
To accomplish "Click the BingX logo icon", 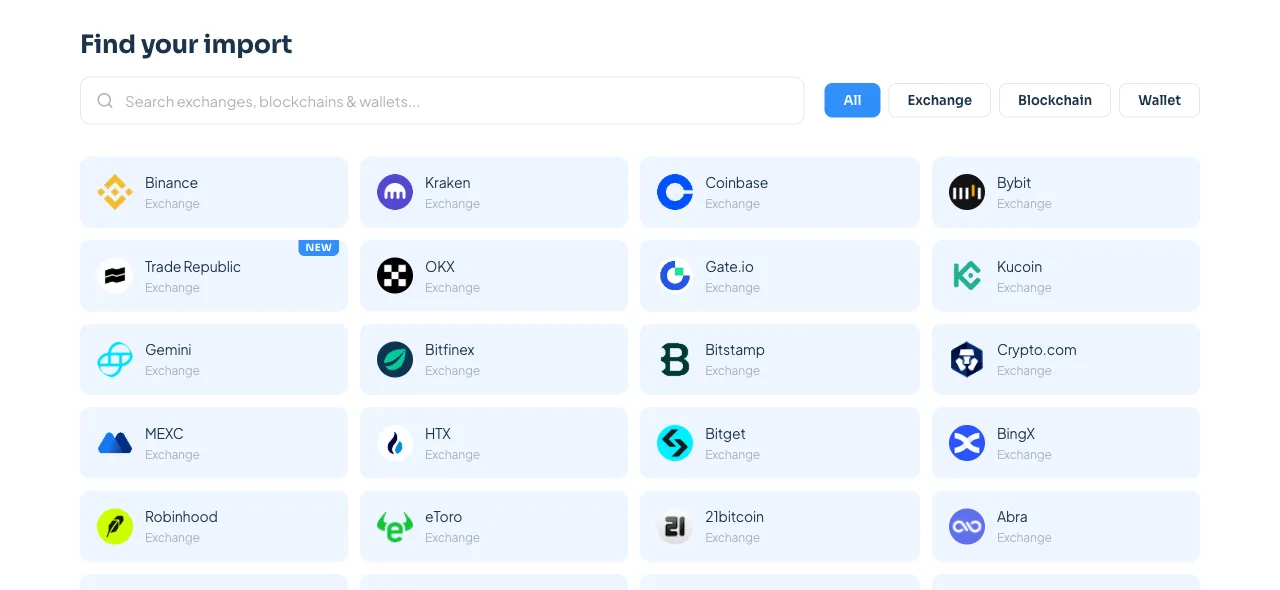I will tap(967, 443).
